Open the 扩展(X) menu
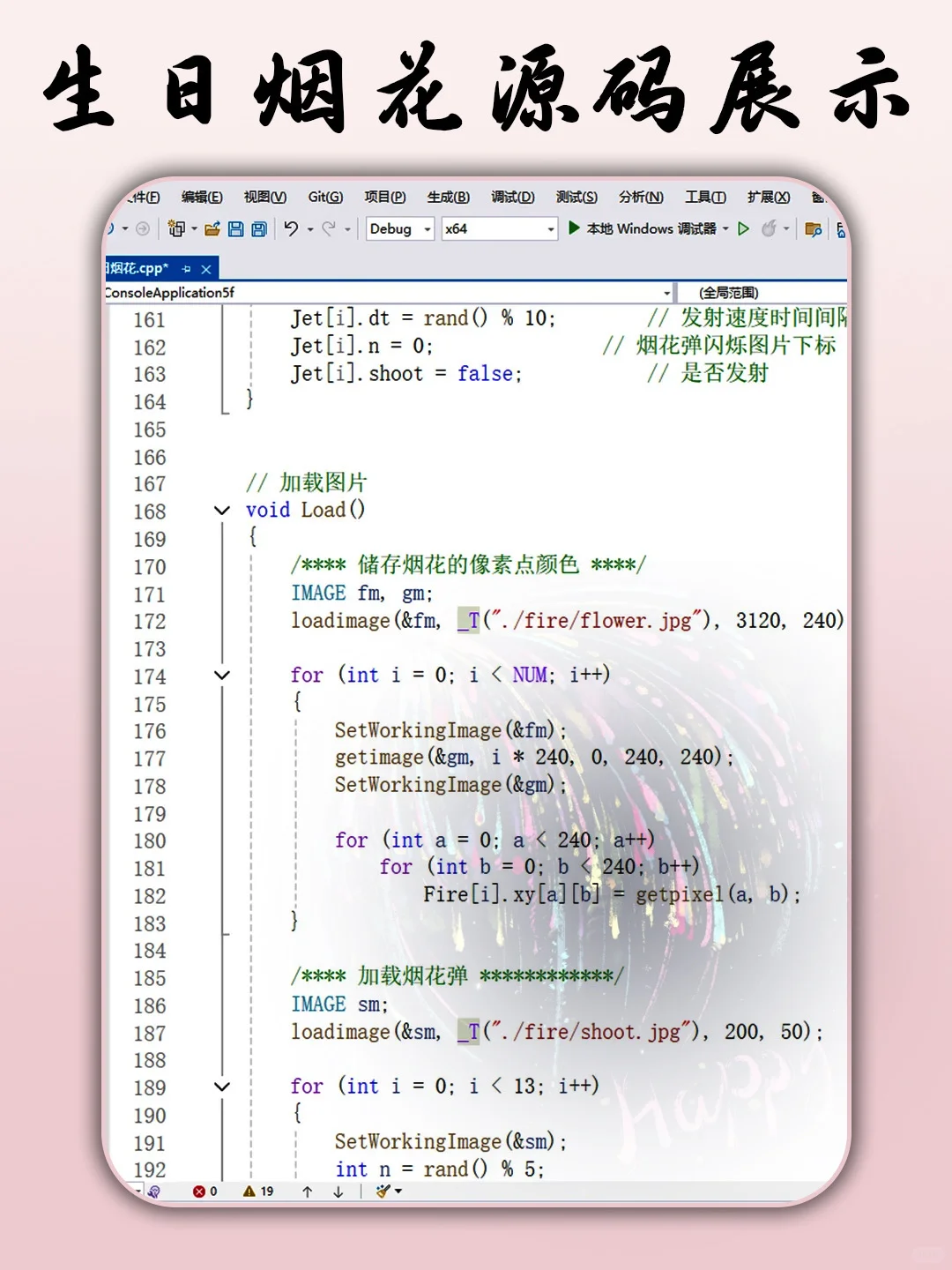The image size is (952, 1270). tap(769, 198)
